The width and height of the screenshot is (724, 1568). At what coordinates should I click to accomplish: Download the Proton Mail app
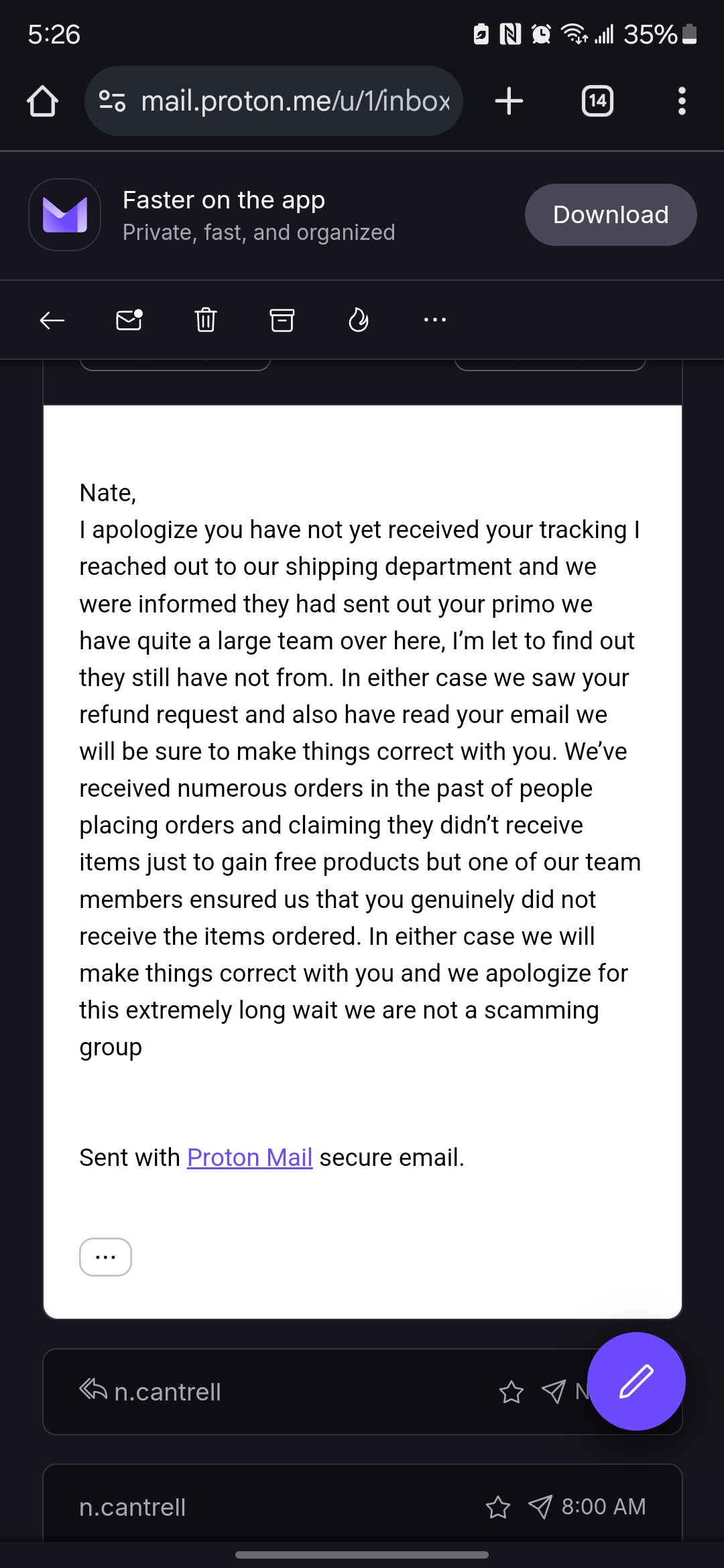tap(610, 215)
